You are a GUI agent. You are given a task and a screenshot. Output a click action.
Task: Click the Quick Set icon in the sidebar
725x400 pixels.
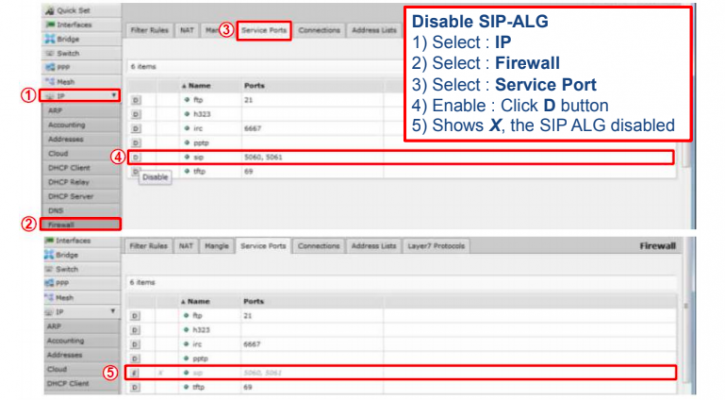(51, 12)
